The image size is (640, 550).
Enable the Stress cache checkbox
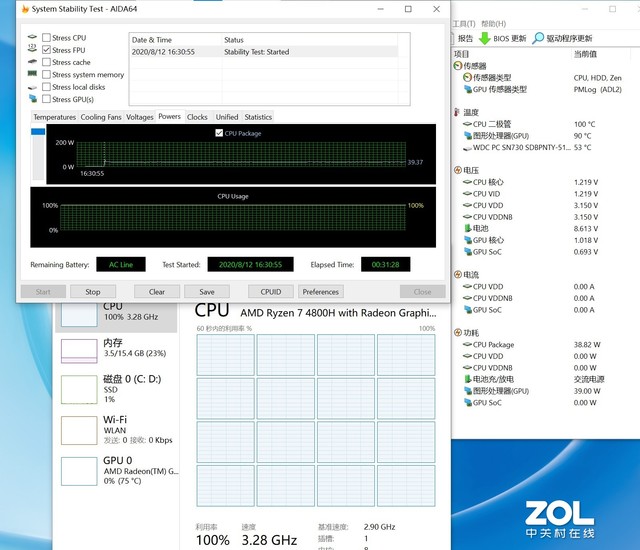point(47,62)
